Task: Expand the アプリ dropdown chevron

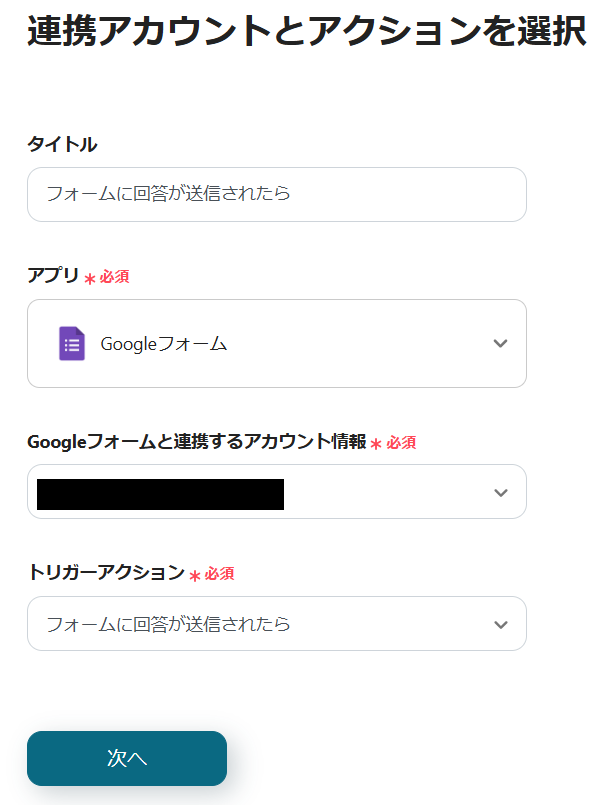Action: pyautogui.click(x=501, y=344)
